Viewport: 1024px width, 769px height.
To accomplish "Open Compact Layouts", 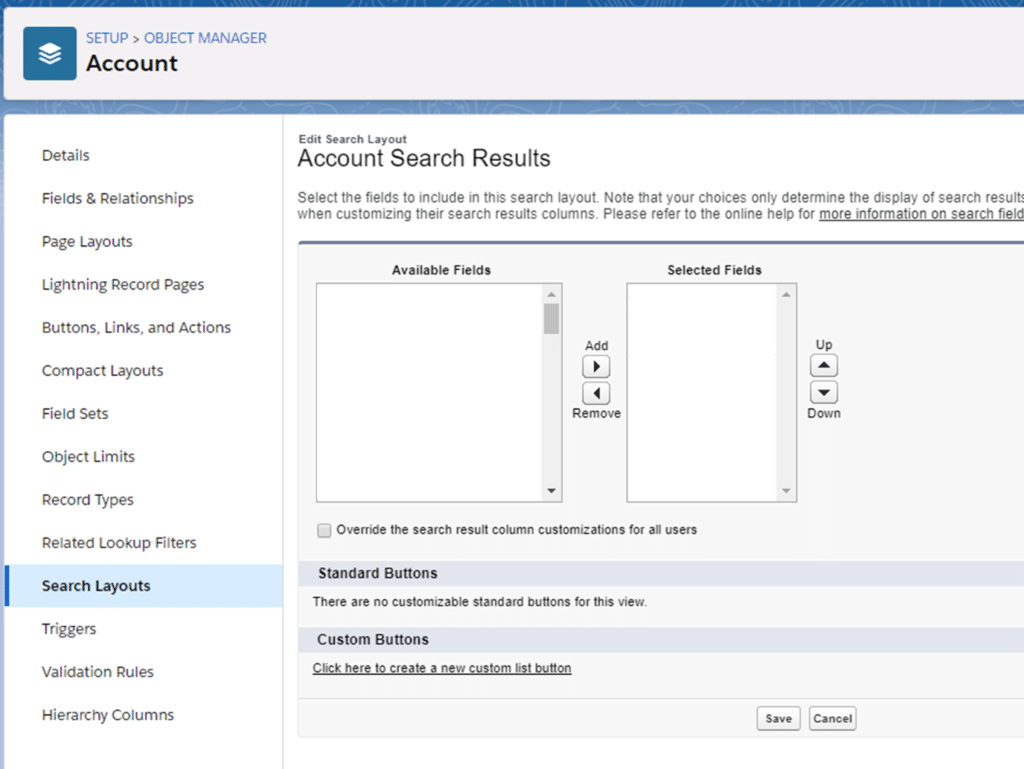I will click(103, 371).
